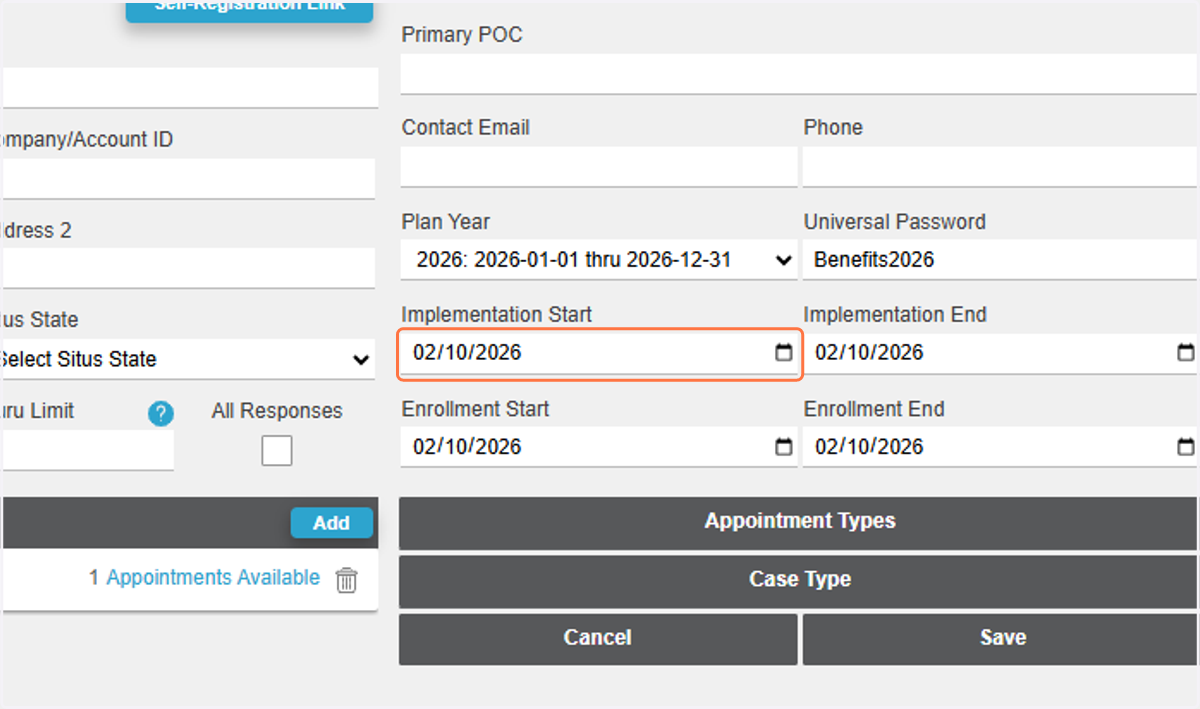Click the blue help question mark icon
This screenshot has height=709, width=1200.
(161, 414)
